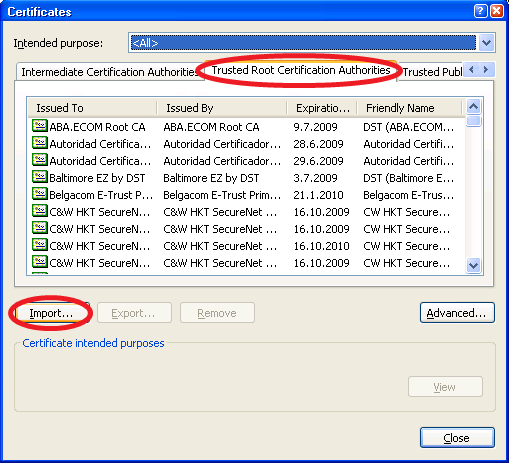Click the expiration date 9.7.2009
This screenshot has height=463, width=509.
point(315,127)
